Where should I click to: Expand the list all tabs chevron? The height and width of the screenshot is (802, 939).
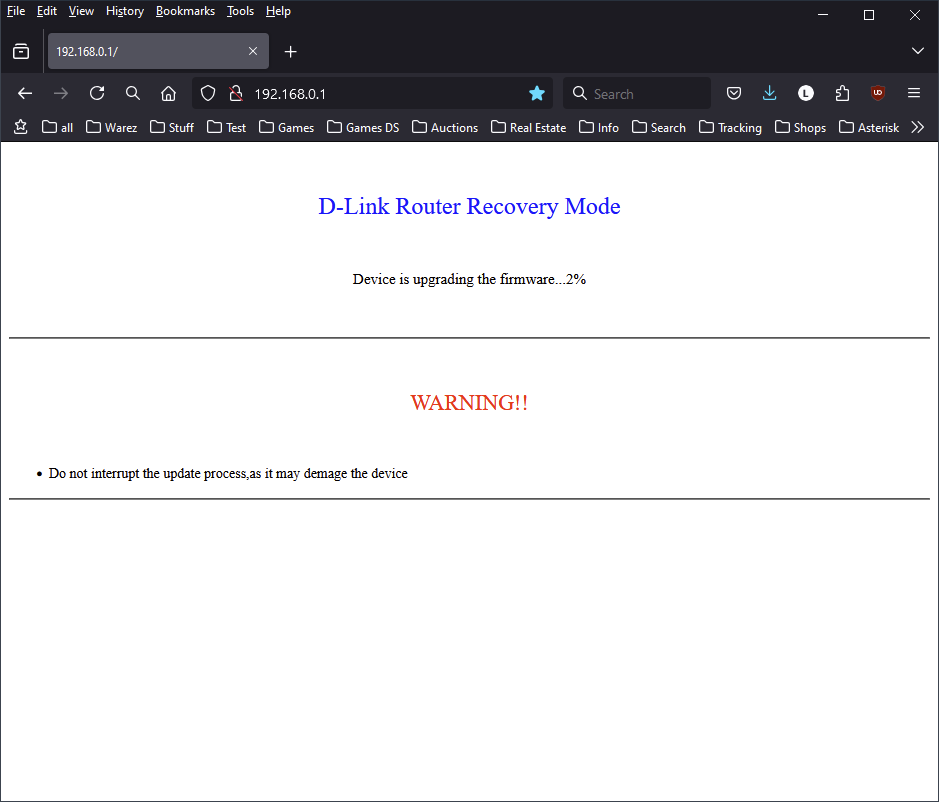pyautogui.click(x=917, y=51)
